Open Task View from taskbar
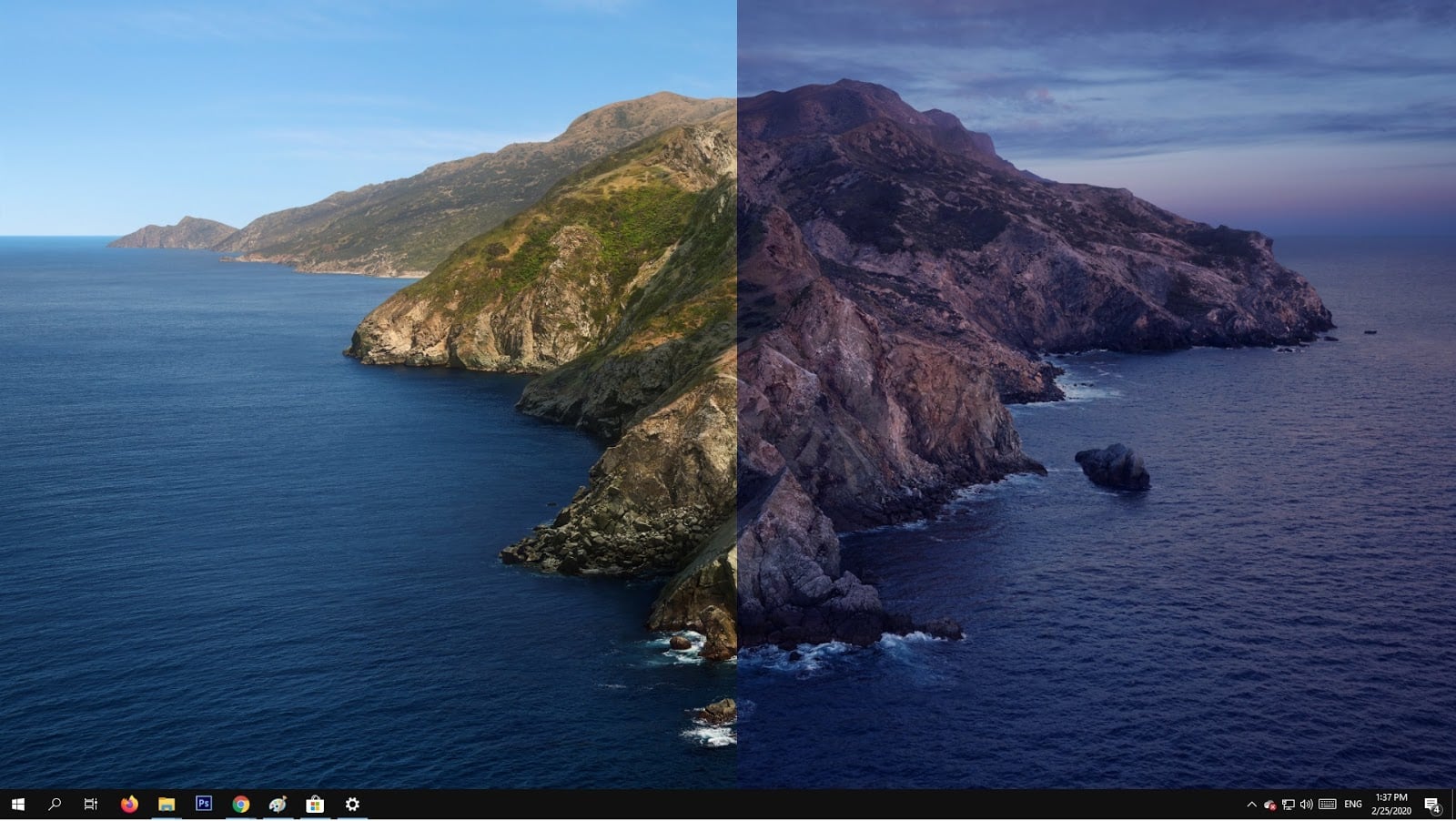The image size is (1456, 821). pyautogui.click(x=90, y=804)
